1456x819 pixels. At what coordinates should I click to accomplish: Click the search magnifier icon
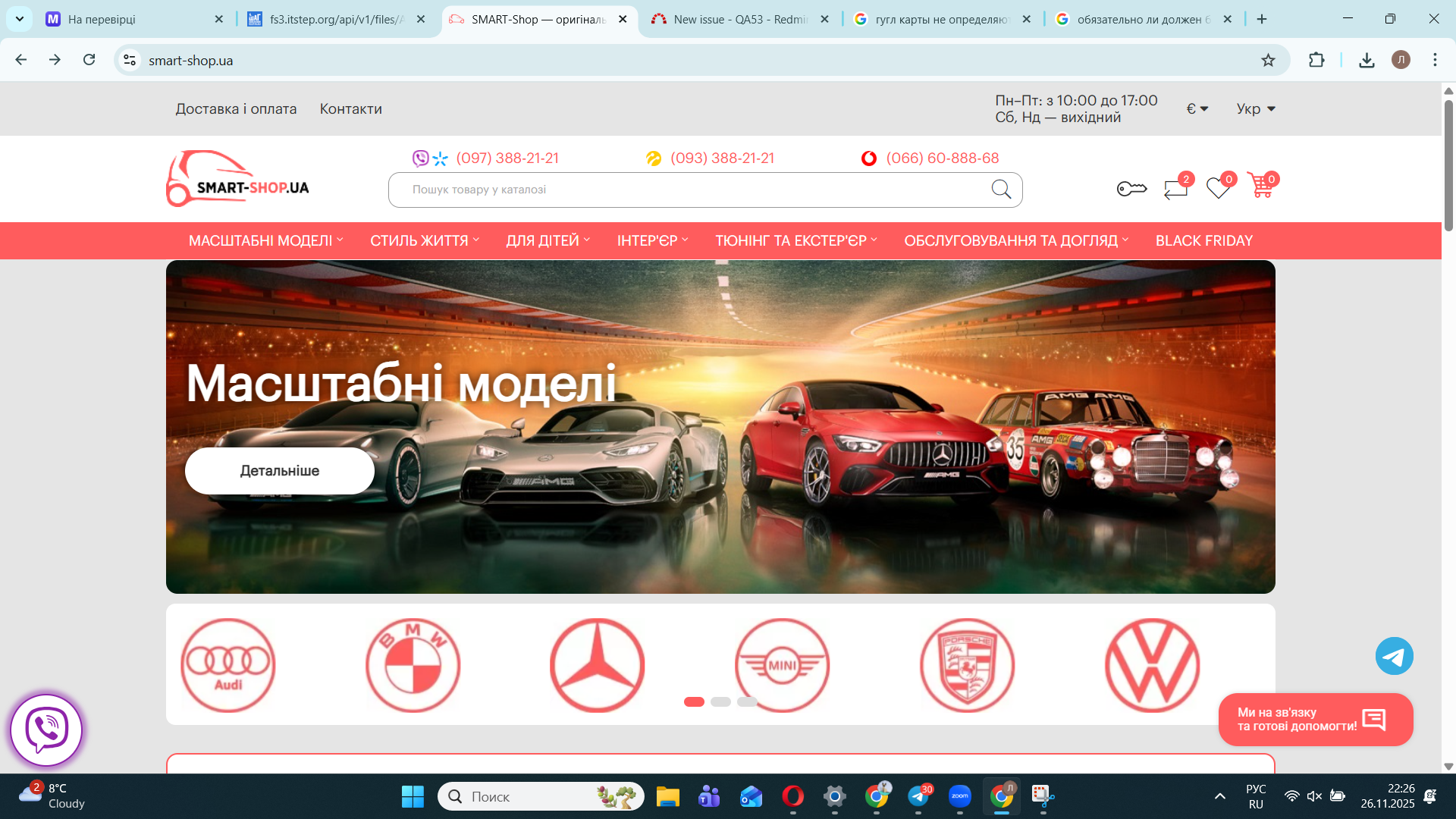point(1001,190)
